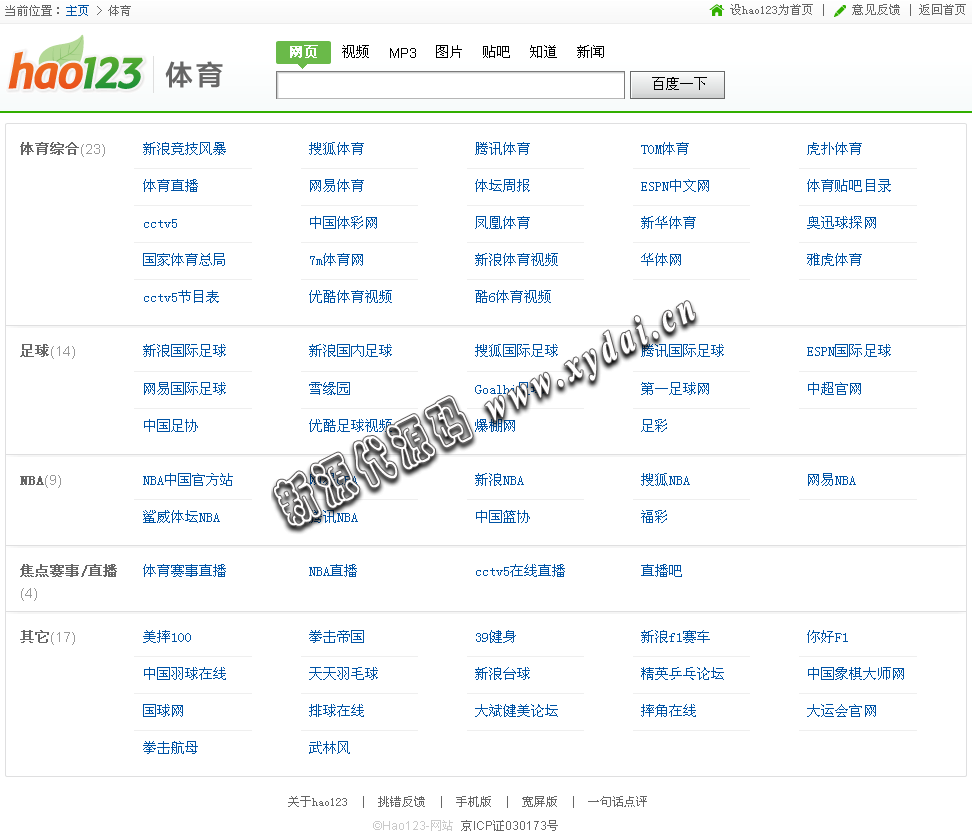Image resolution: width=972 pixels, height=835 pixels.
Task: Open 国家体育总局 link
Action: (x=184, y=260)
